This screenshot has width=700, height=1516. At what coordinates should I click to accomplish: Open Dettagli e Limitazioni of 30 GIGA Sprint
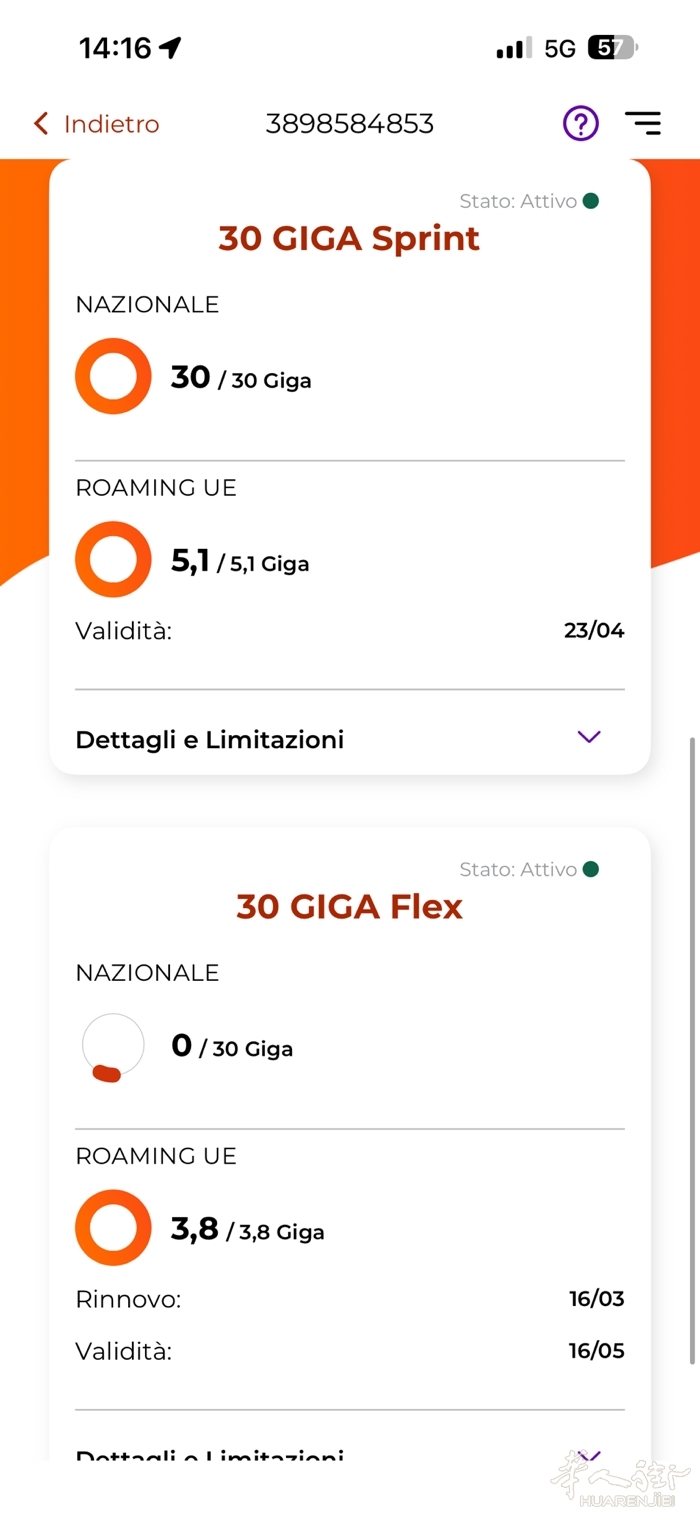[210, 740]
